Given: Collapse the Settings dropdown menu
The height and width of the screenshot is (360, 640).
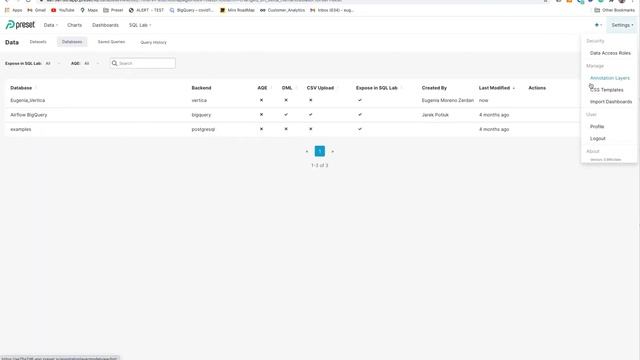Looking at the screenshot, I should click(x=622, y=25).
